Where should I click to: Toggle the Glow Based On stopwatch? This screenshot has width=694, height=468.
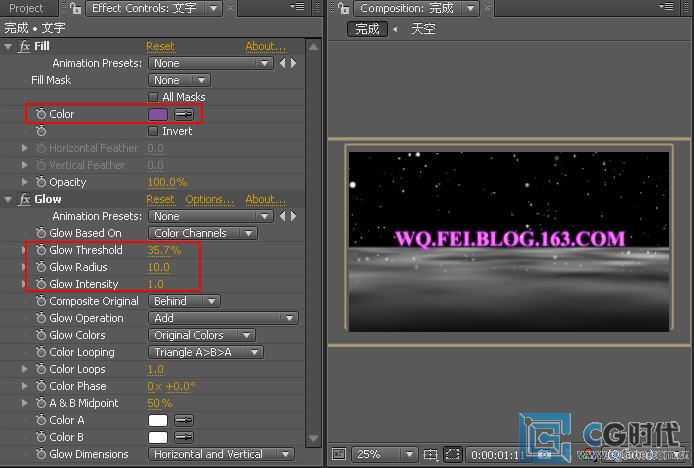tap(41, 233)
